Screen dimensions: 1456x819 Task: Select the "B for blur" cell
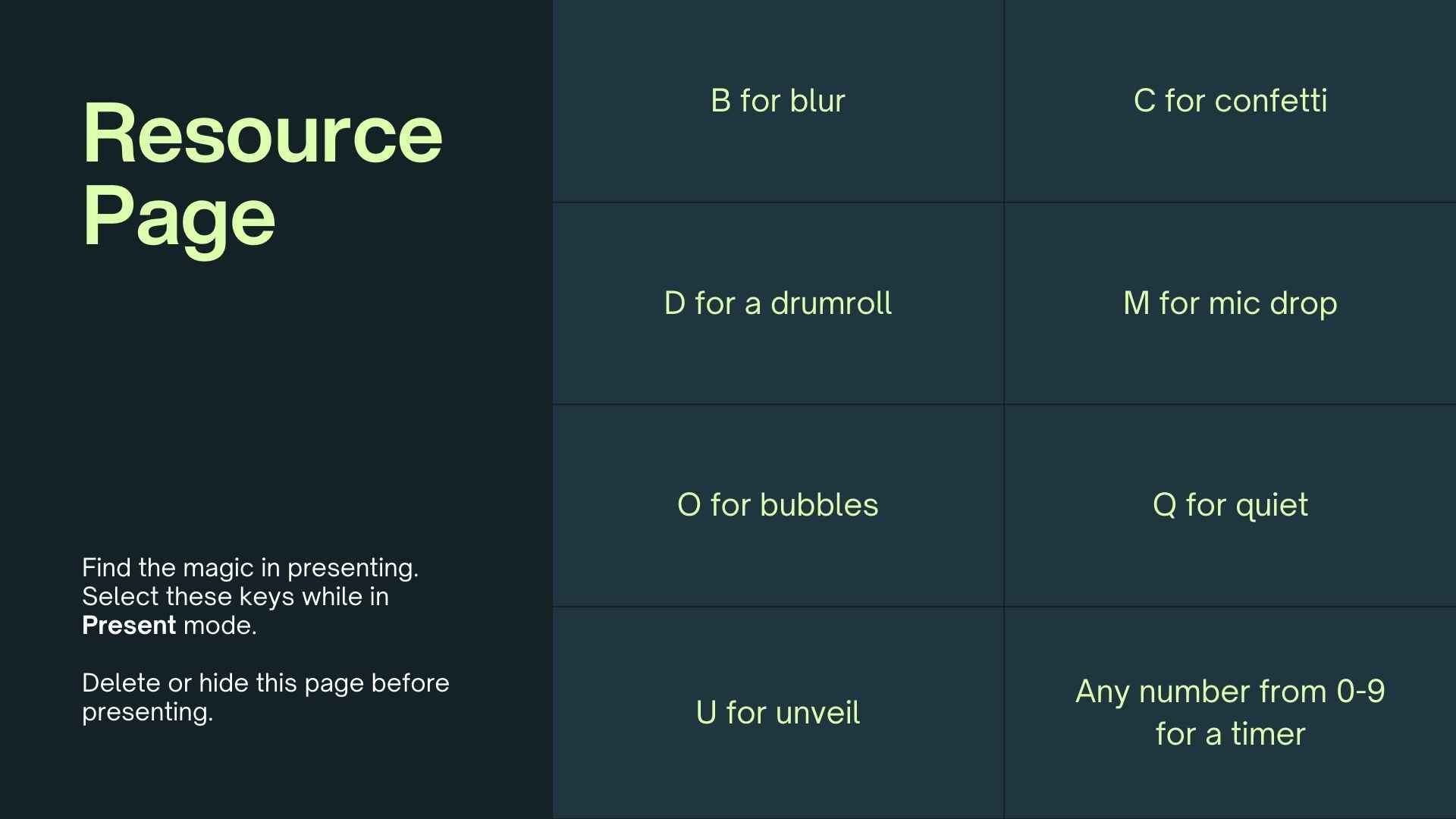pyautogui.click(x=777, y=101)
